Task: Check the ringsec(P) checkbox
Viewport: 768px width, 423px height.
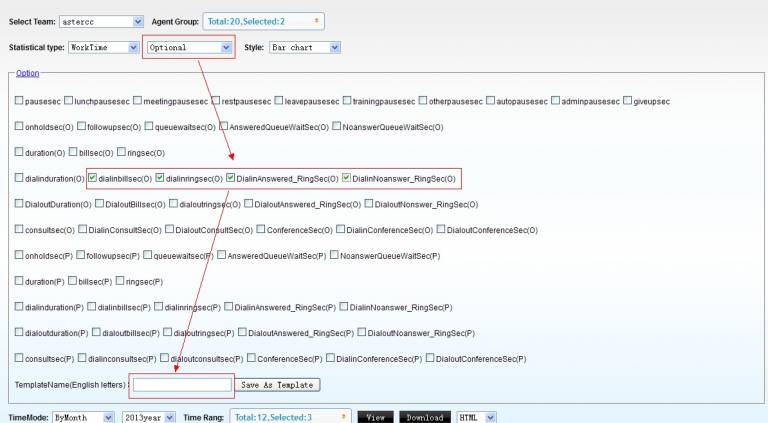Action: [x=120, y=281]
